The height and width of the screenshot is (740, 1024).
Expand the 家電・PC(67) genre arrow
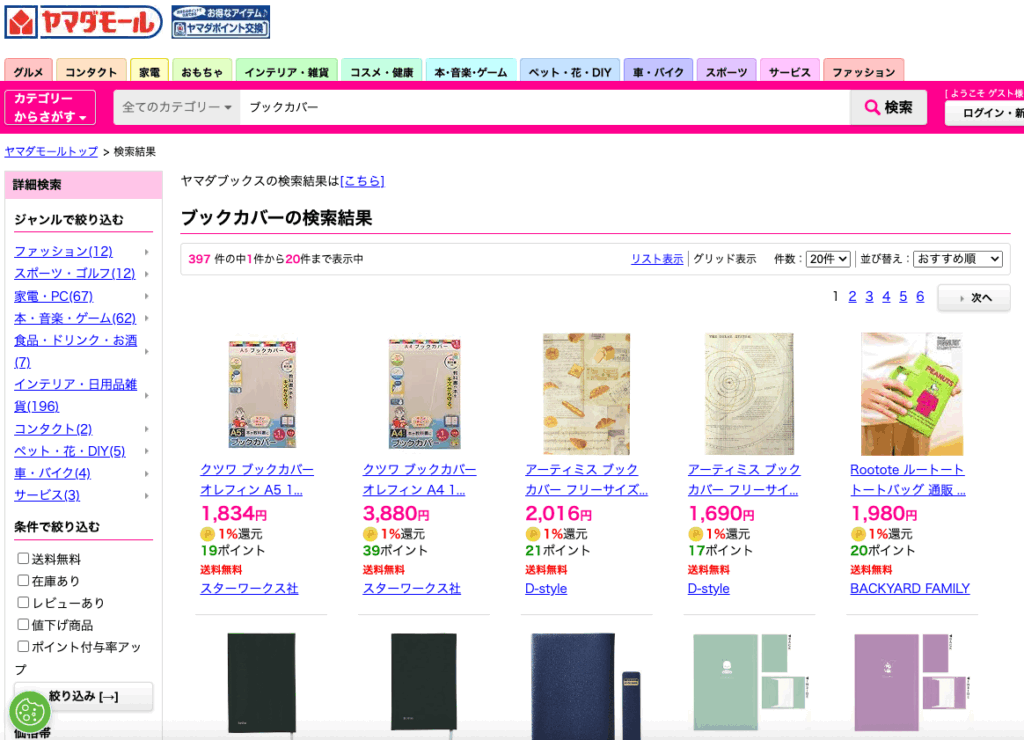(x=147, y=297)
